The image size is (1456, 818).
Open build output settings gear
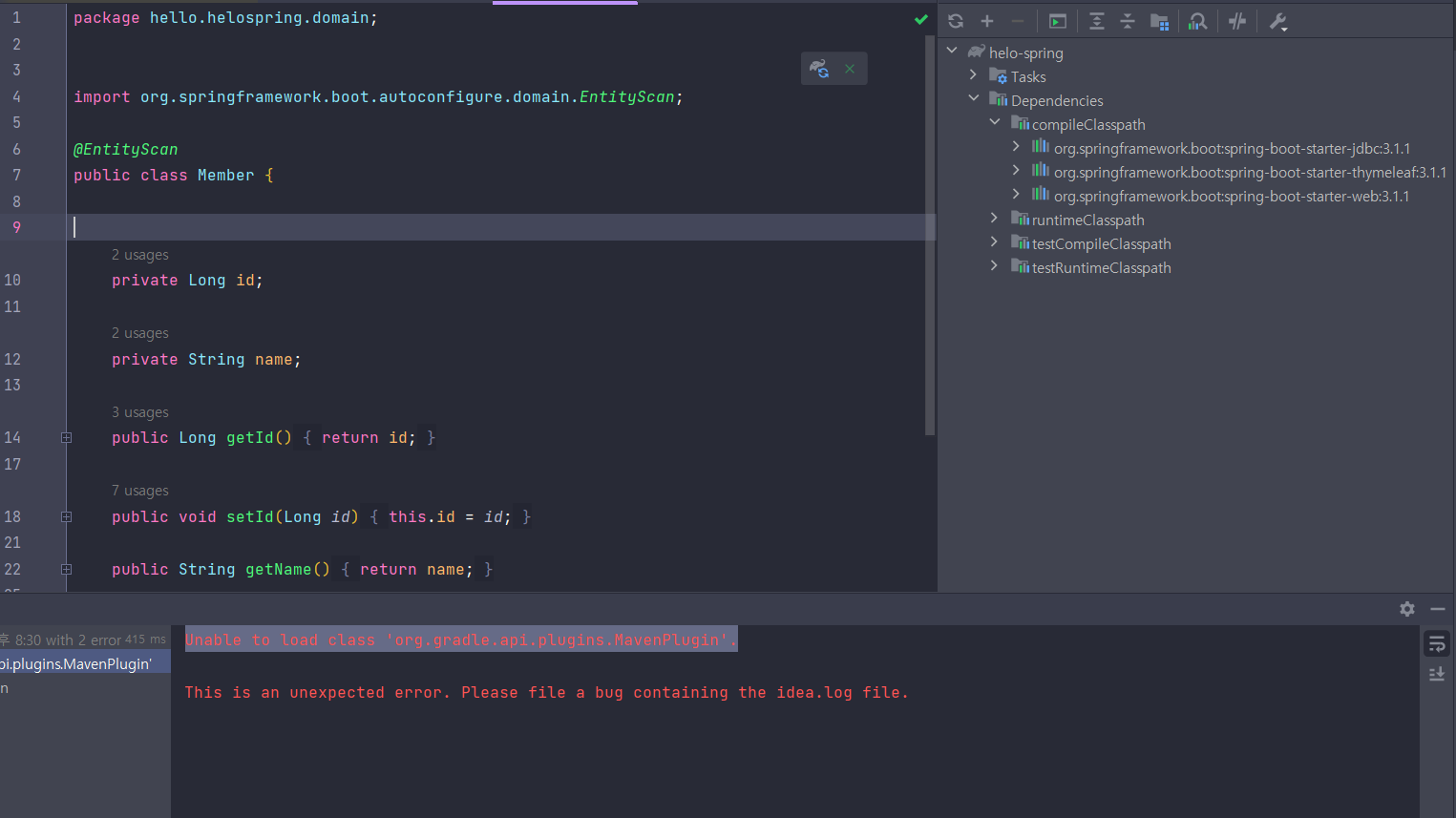click(1407, 609)
